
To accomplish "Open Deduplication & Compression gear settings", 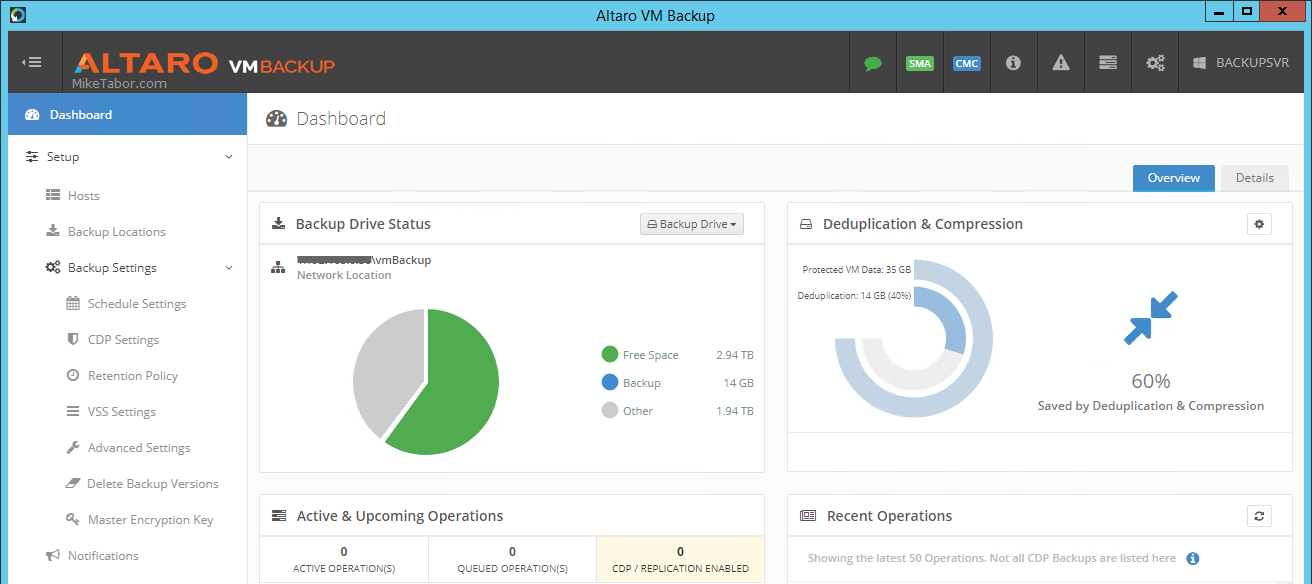I will [1259, 224].
